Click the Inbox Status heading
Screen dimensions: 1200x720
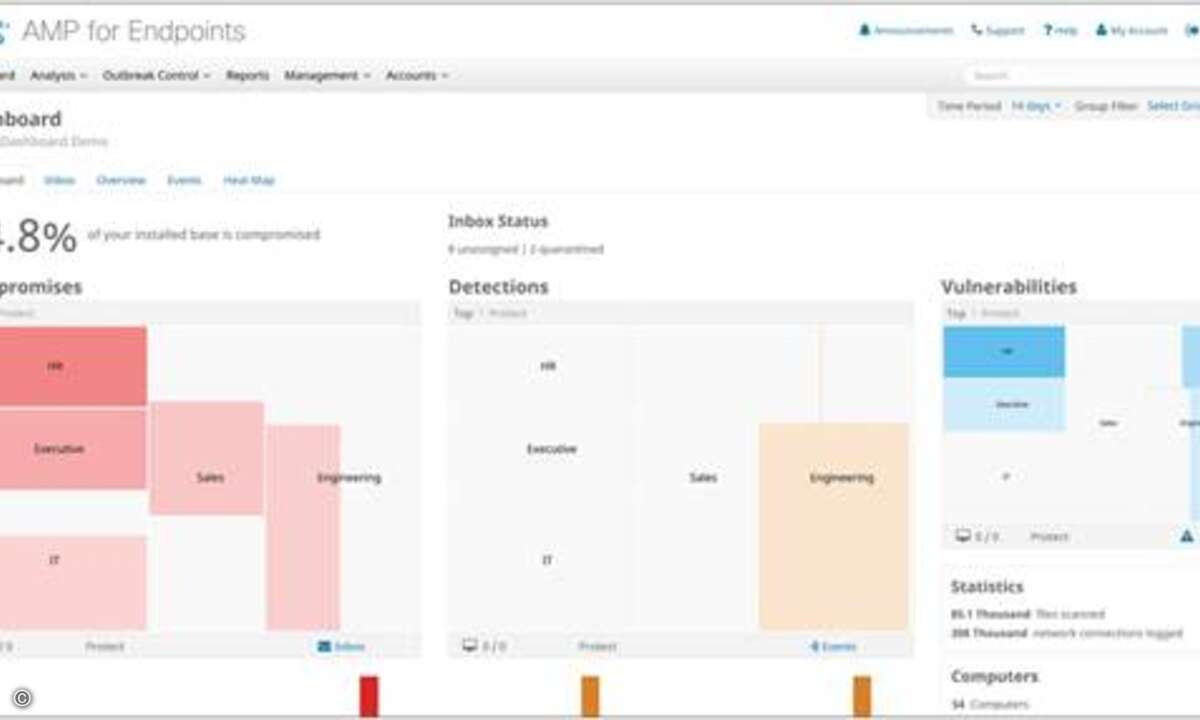498,221
